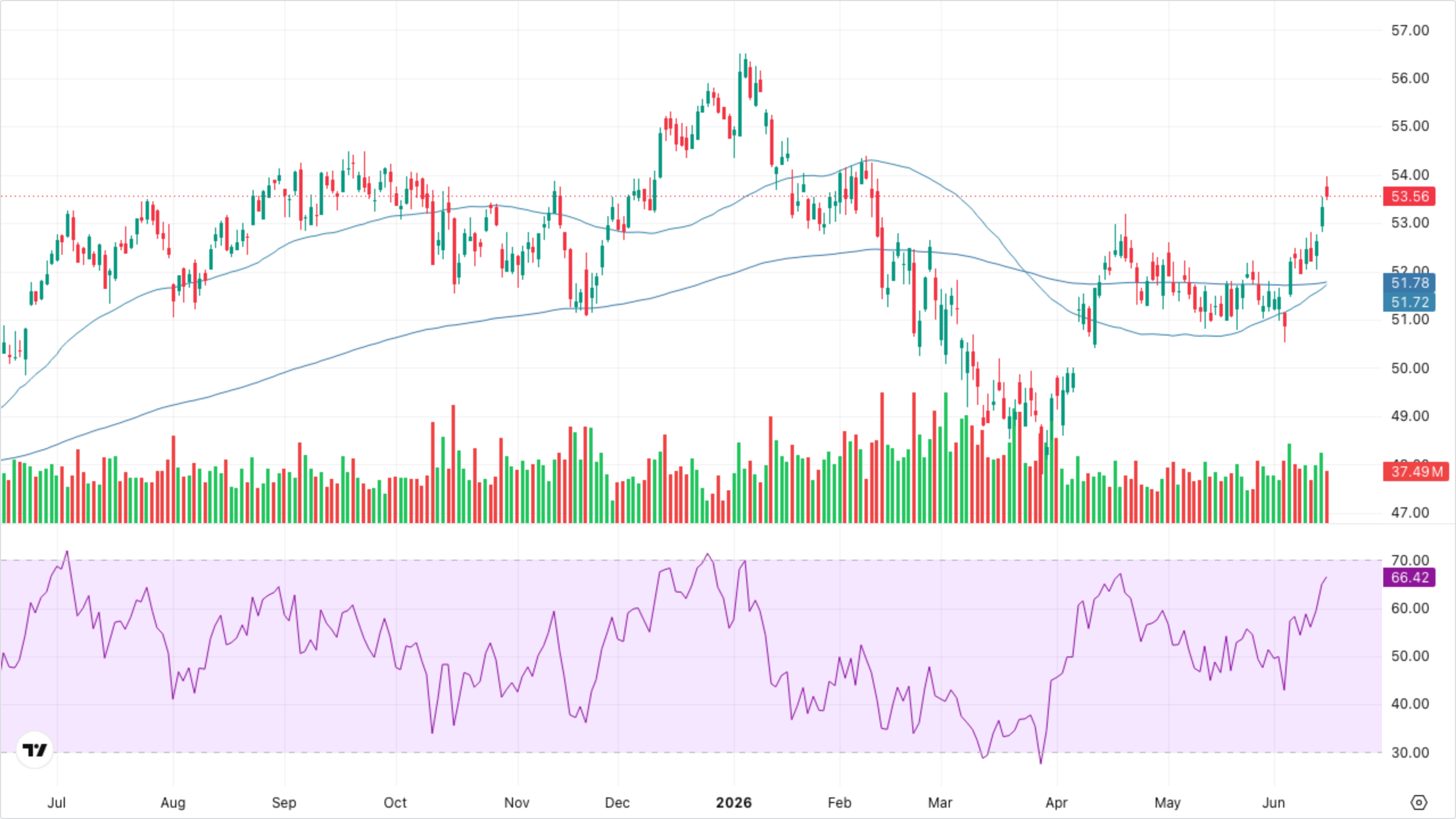Click the RSI 40.00 scale label
This screenshot has width=1456, height=819.
tap(1410, 704)
